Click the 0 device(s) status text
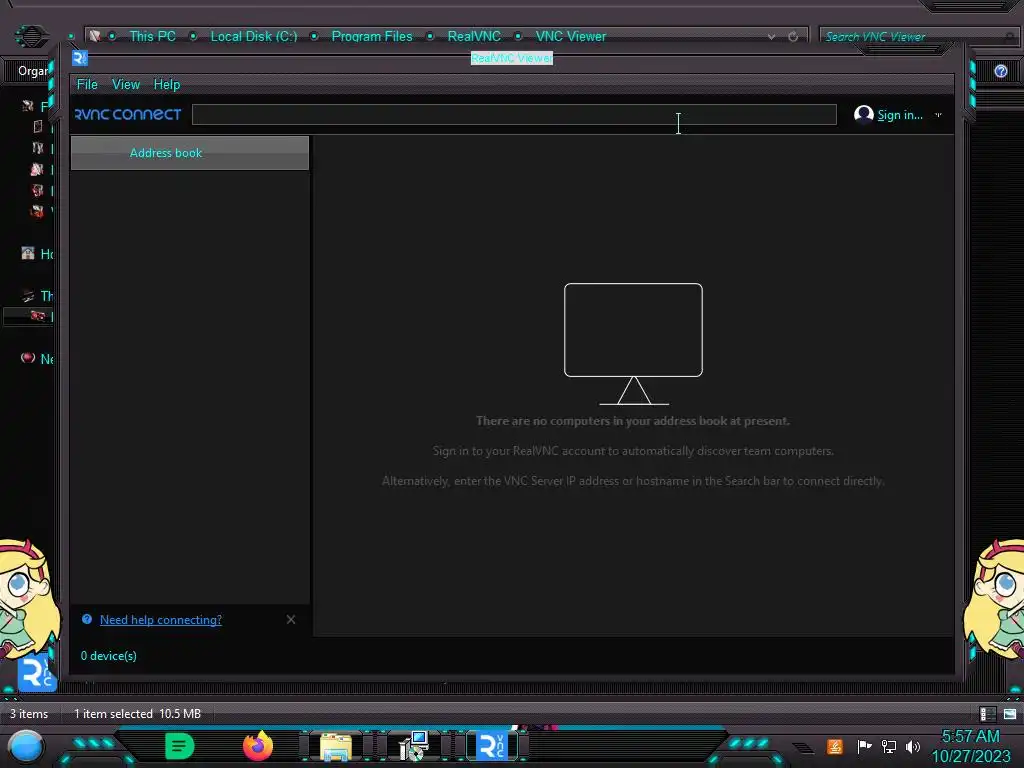The image size is (1024, 768). tap(108, 656)
